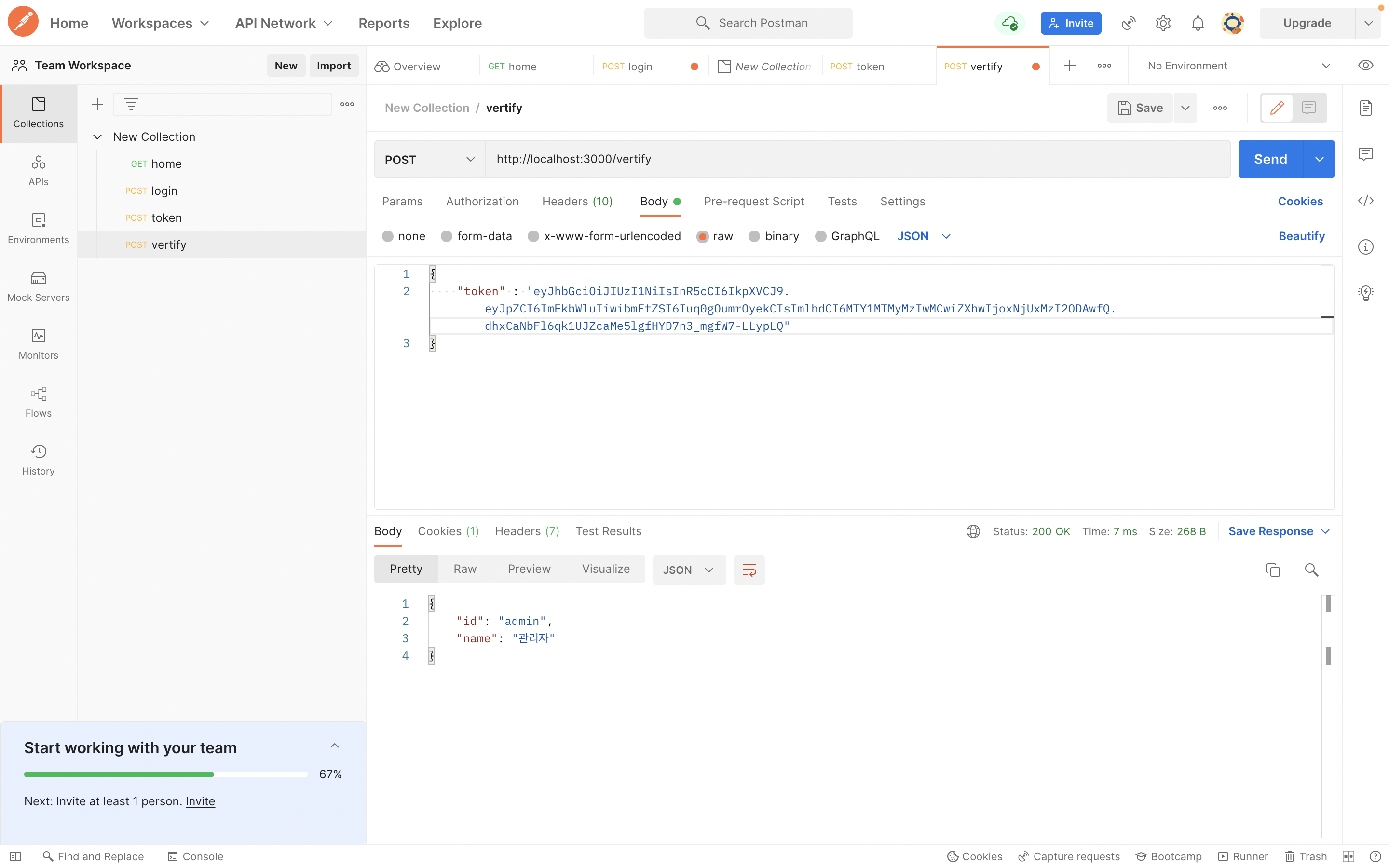Open Send options dropdown arrow
This screenshot has height=868, width=1389.
tap(1319, 159)
